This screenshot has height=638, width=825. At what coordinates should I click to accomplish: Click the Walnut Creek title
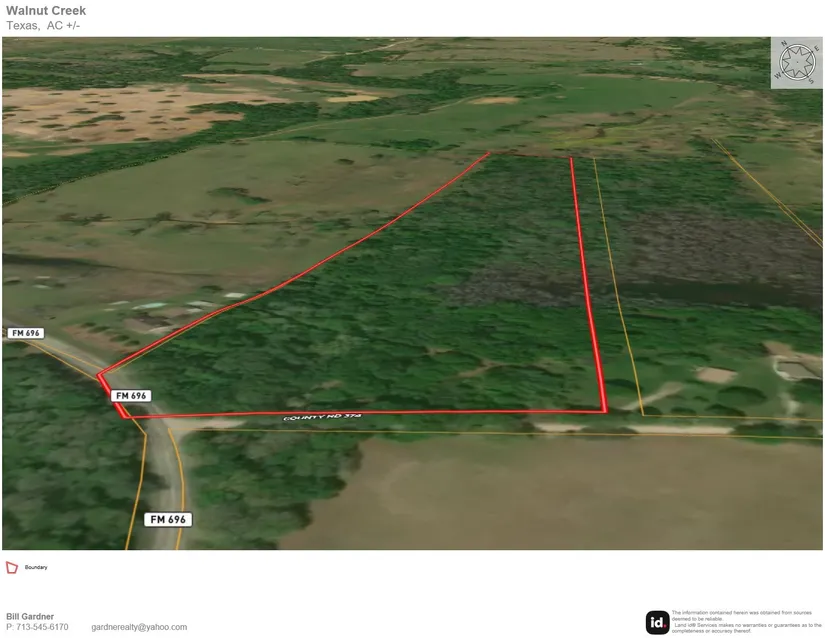click(x=45, y=11)
